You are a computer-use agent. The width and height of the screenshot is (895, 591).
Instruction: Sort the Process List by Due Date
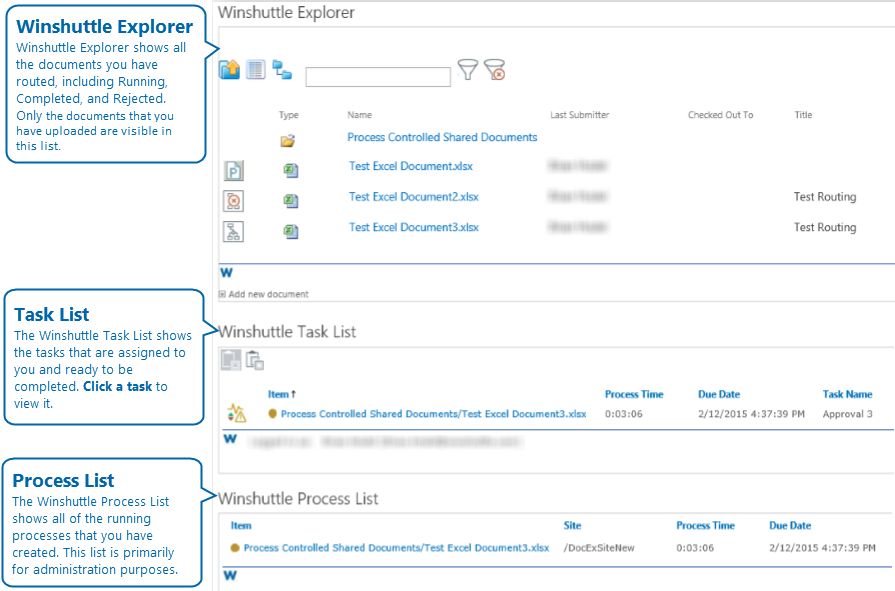point(791,525)
